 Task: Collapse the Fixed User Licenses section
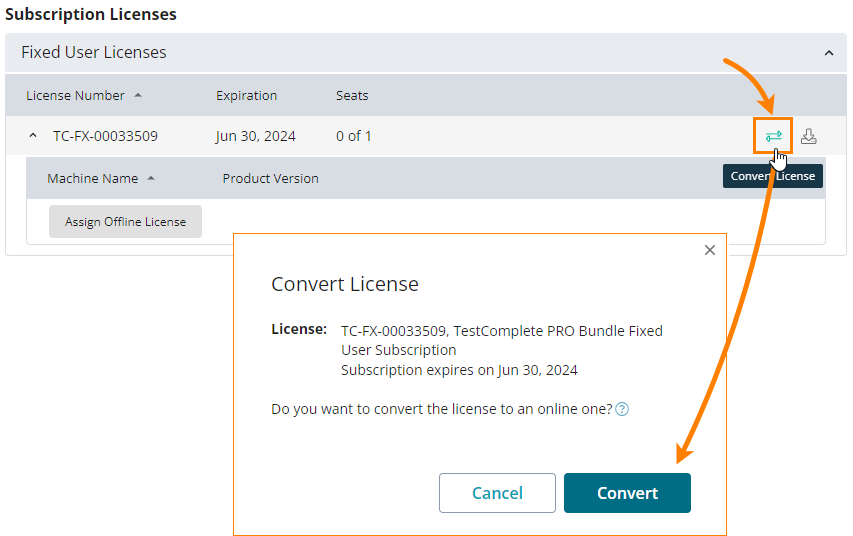829,53
